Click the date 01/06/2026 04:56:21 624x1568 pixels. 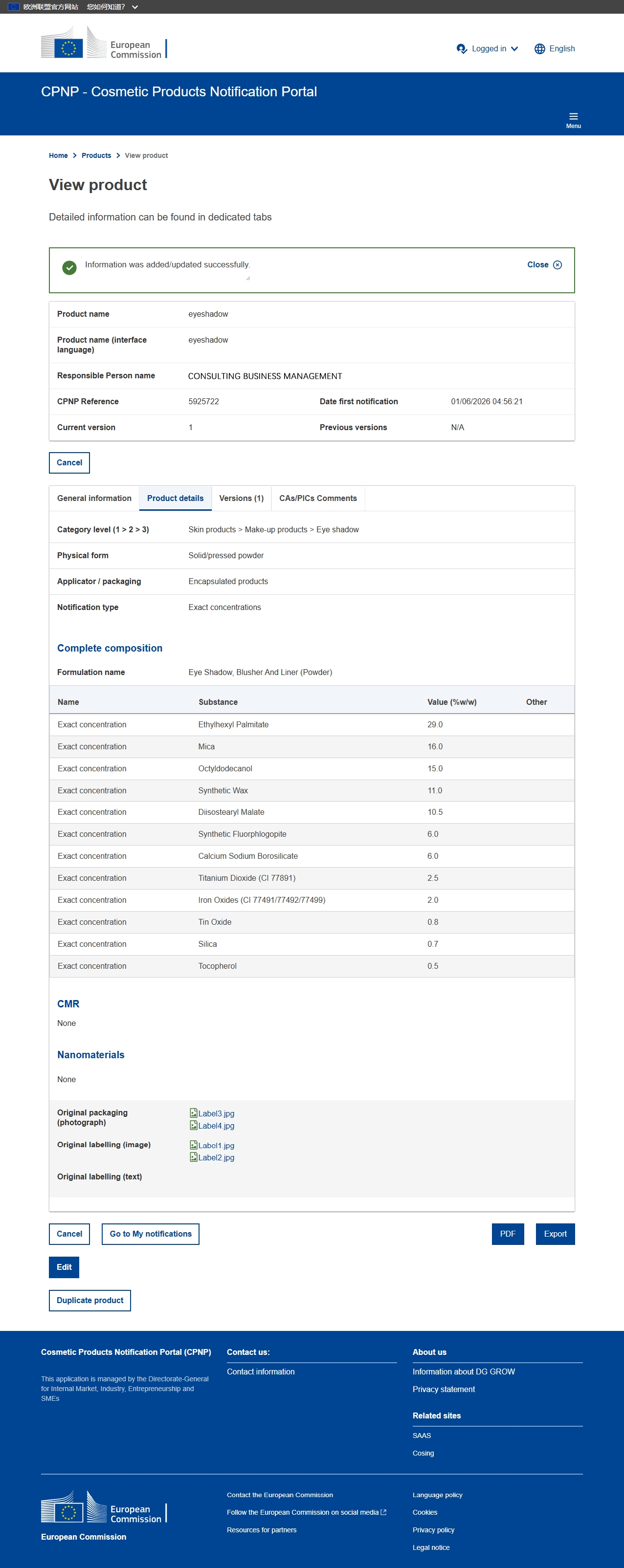tap(487, 401)
